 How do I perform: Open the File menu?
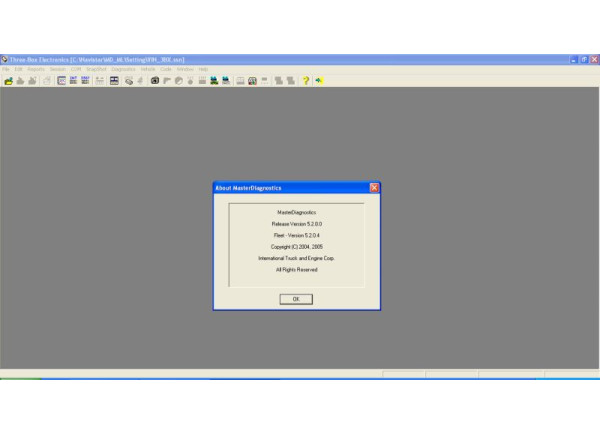click(5, 69)
